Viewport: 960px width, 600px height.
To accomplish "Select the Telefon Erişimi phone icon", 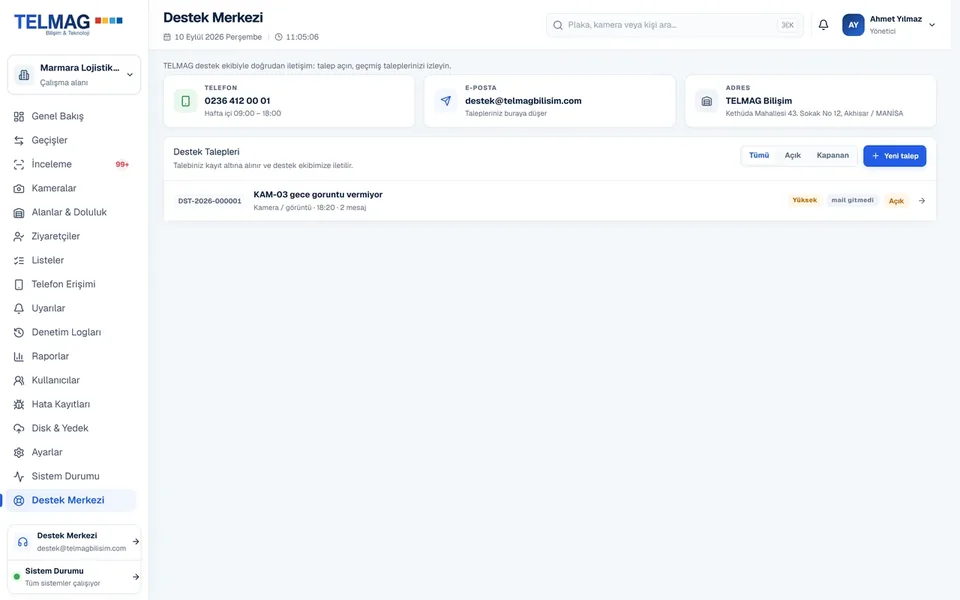I will point(19,284).
